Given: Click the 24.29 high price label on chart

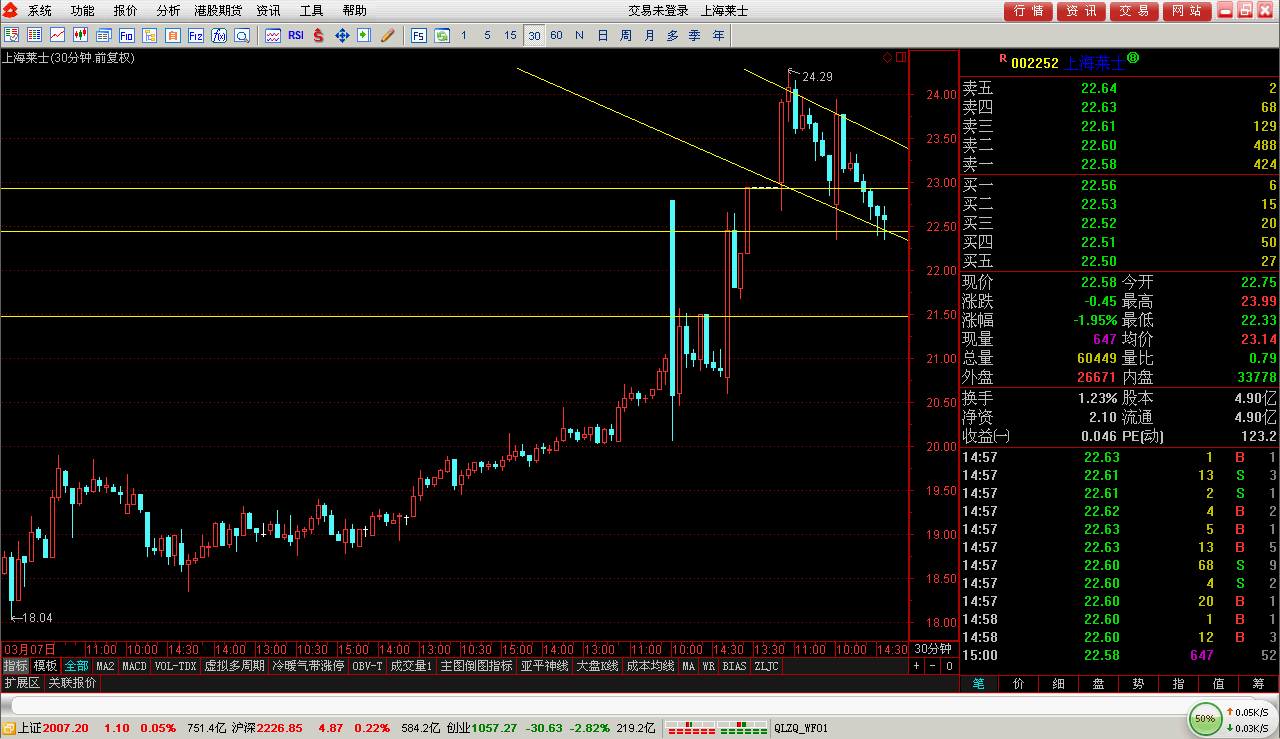Looking at the screenshot, I should pos(817,77).
